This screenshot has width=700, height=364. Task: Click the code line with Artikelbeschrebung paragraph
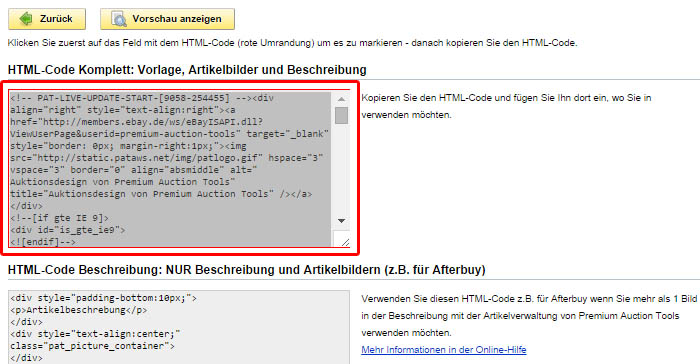tap(79, 310)
